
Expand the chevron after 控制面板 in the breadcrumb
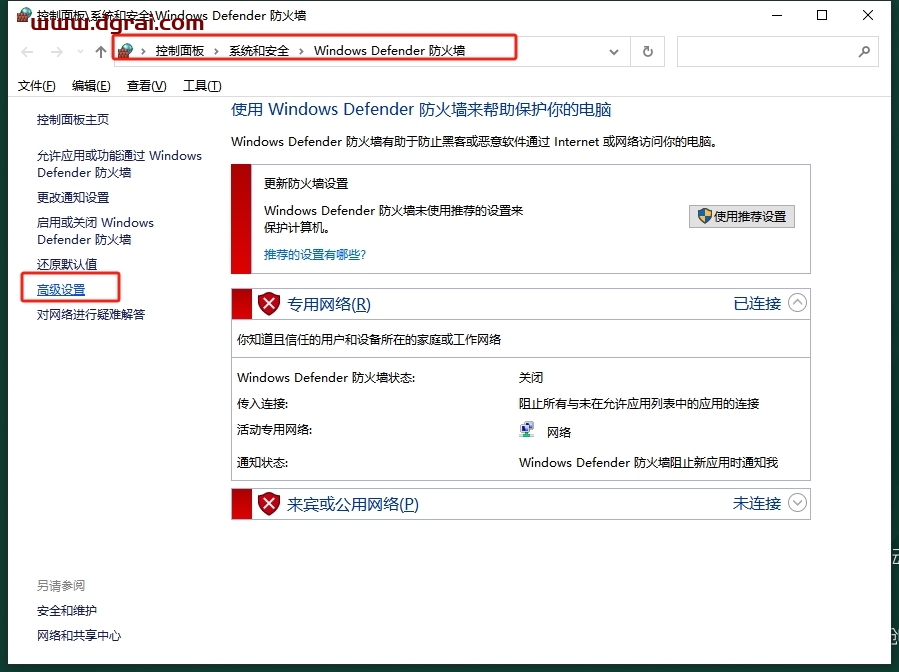[216, 52]
